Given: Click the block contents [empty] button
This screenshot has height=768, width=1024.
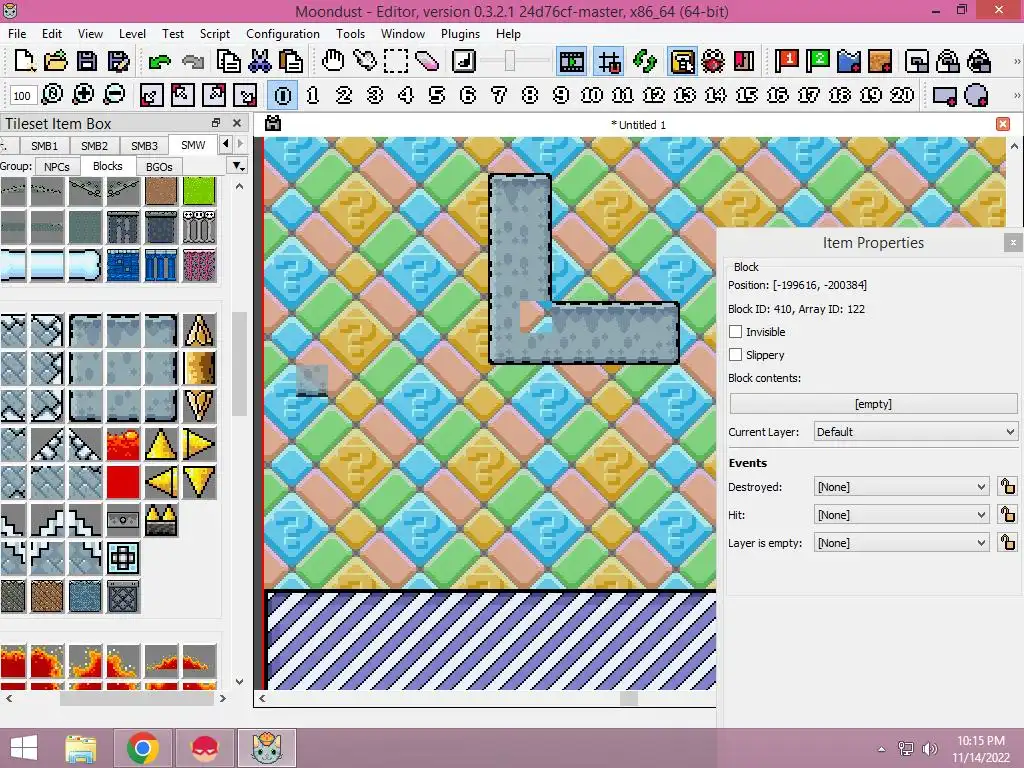Looking at the screenshot, I should (x=873, y=404).
